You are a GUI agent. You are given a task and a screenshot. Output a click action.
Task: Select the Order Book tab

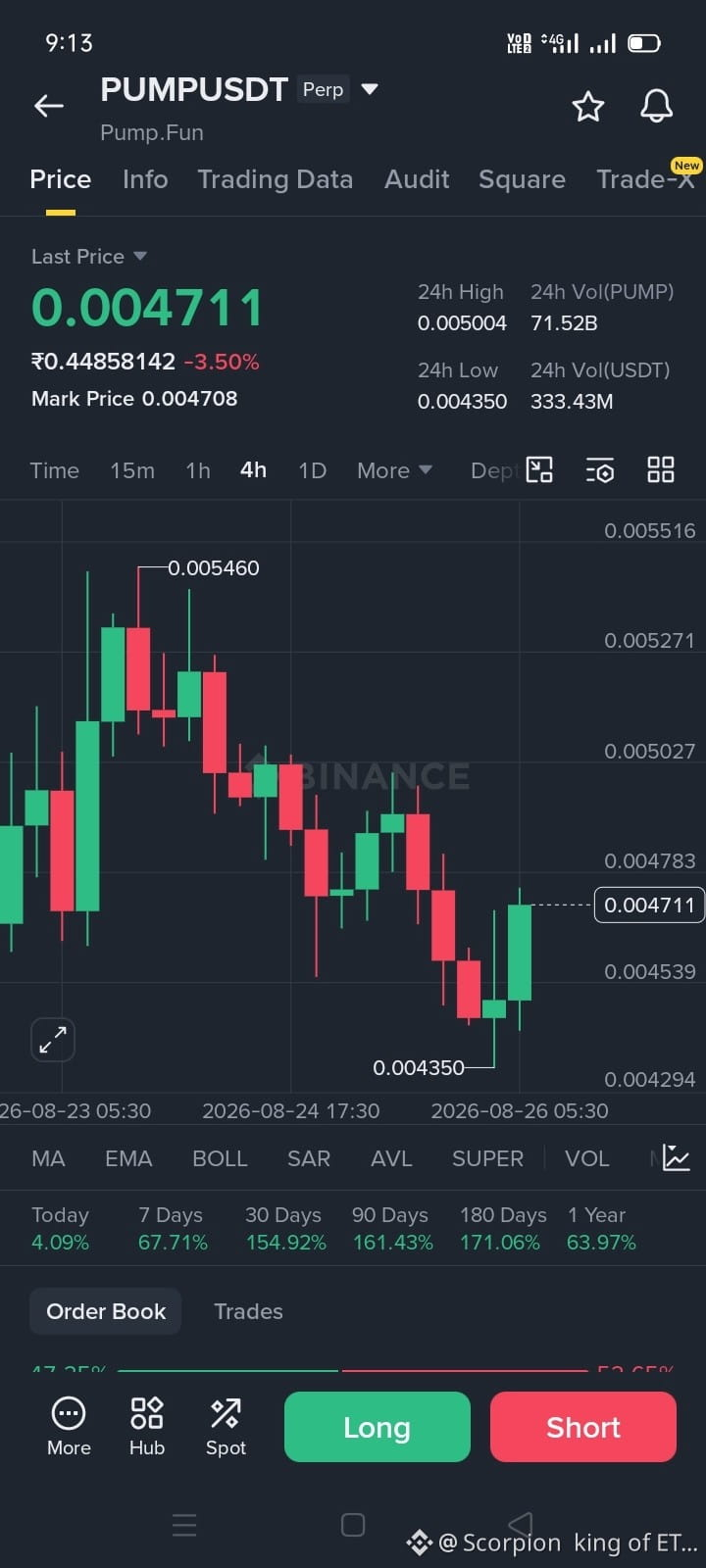click(106, 1311)
